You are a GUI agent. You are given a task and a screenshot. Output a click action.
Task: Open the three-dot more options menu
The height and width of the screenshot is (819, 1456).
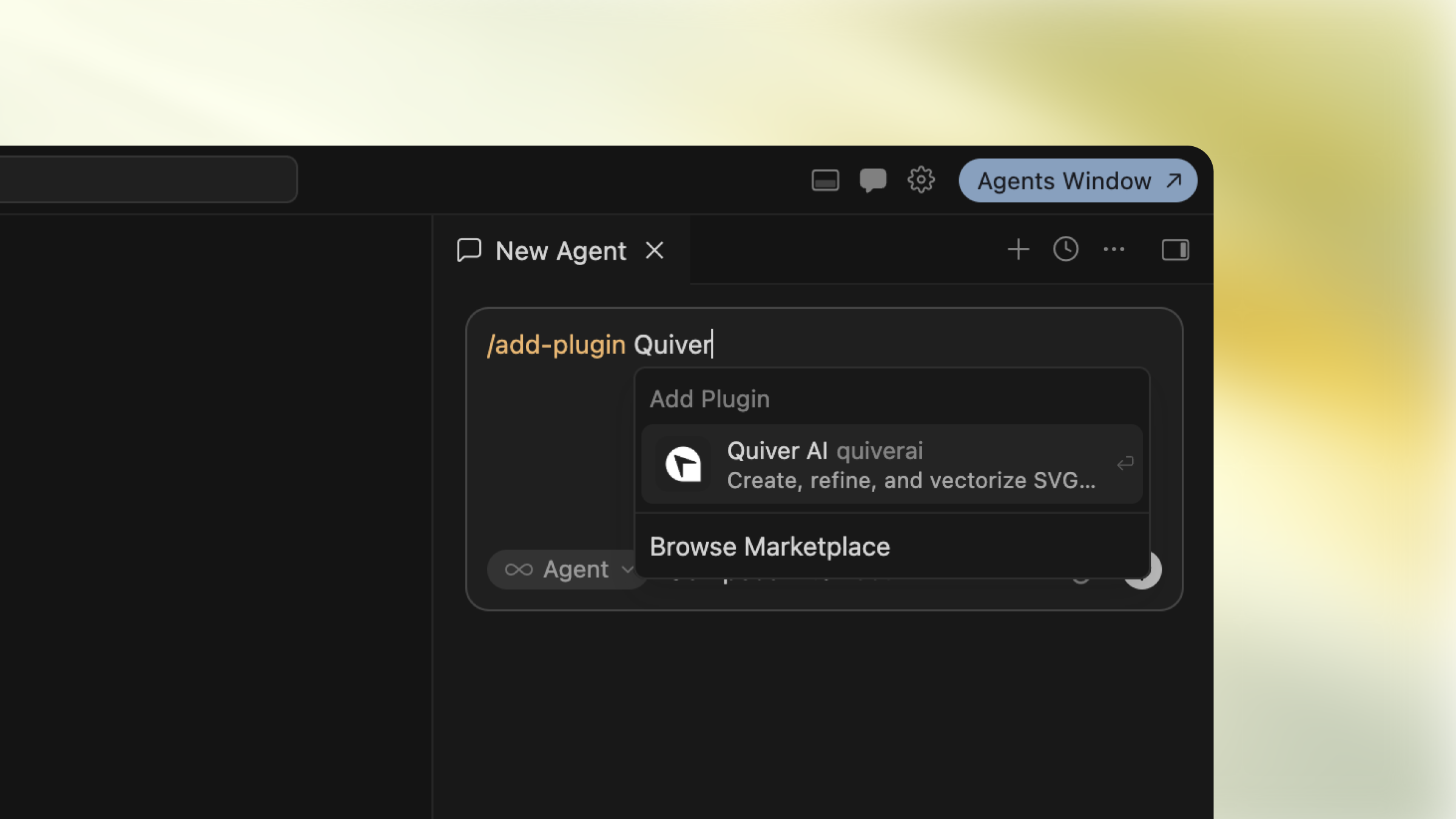1114,249
